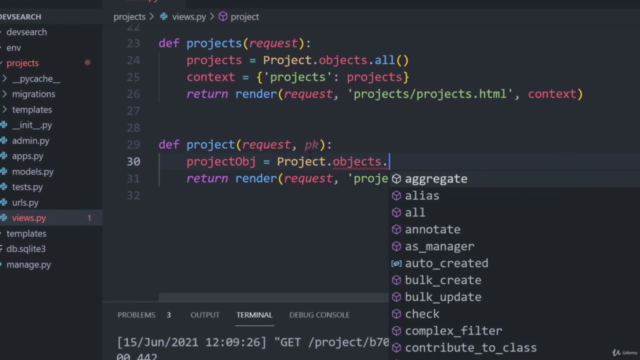Click line number 30 in gutter
This screenshot has width=640, height=360.
tap(133, 162)
